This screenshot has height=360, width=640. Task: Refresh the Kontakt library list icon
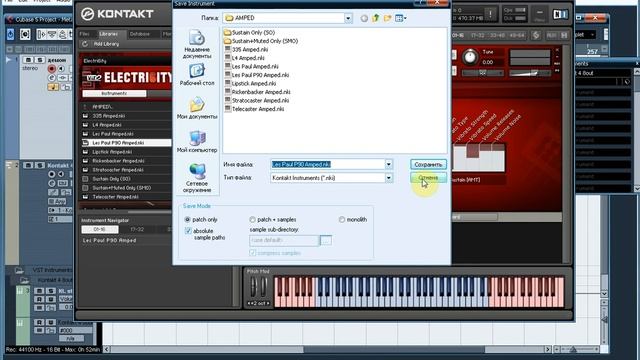coord(84,44)
